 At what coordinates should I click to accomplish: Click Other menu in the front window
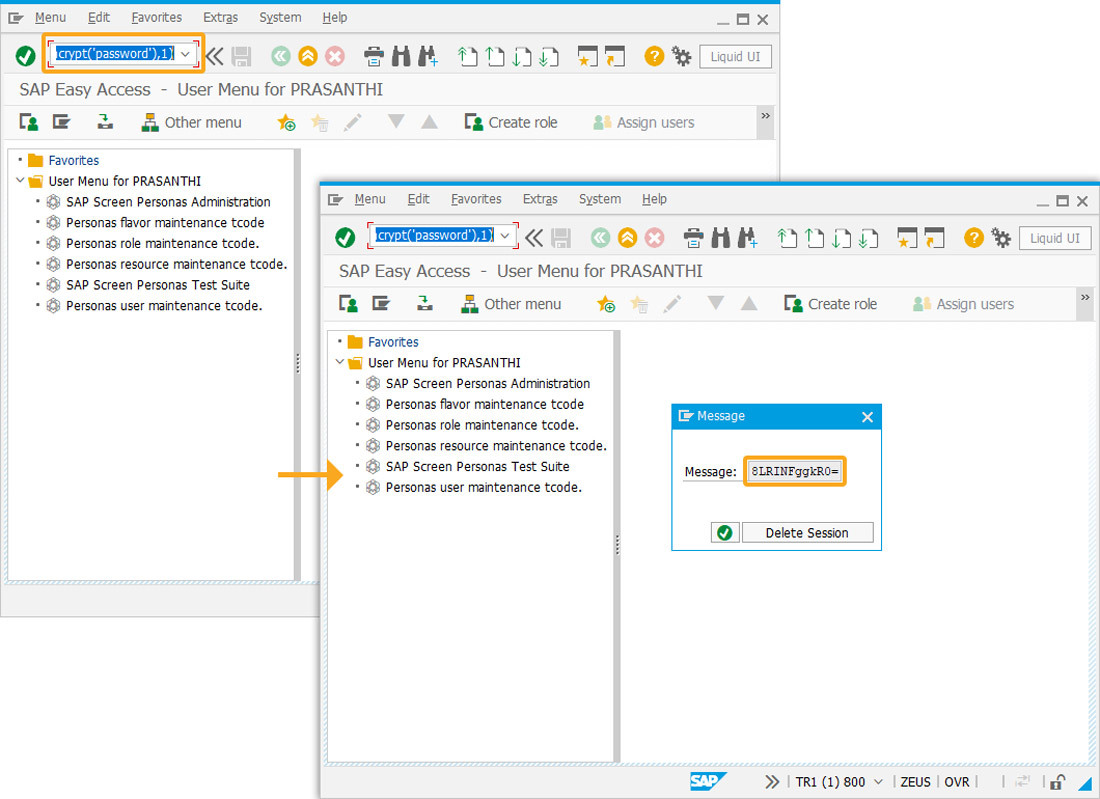click(511, 304)
